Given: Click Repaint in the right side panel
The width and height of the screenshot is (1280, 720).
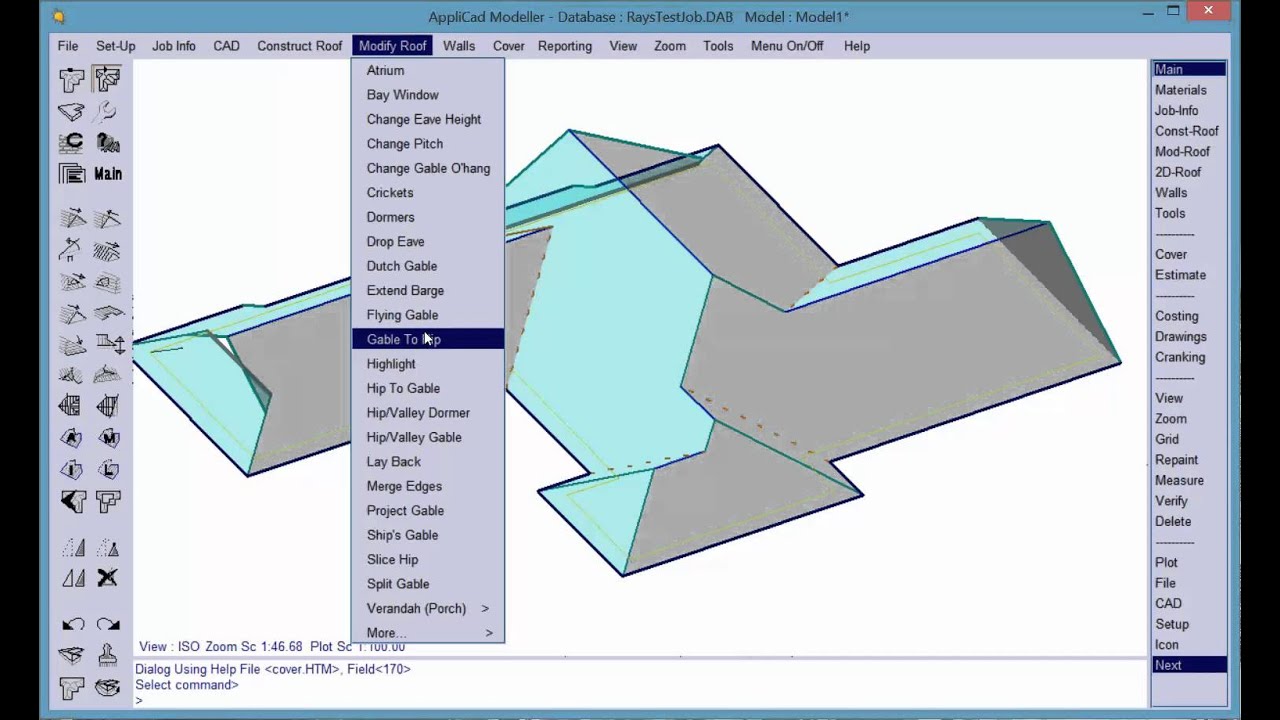Looking at the screenshot, I should [x=1176, y=460].
